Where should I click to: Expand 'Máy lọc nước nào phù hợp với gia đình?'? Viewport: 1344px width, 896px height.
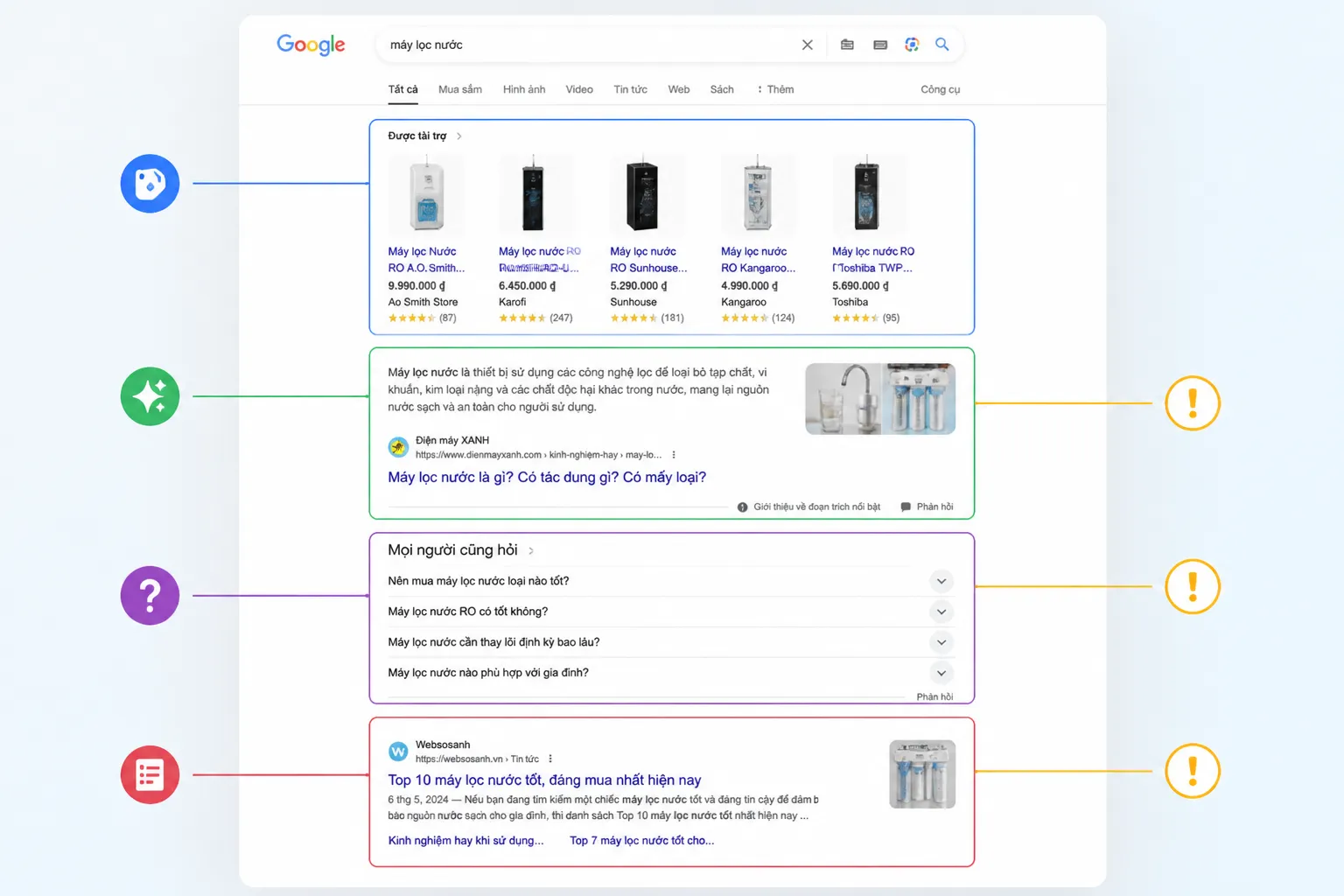[671, 673]
